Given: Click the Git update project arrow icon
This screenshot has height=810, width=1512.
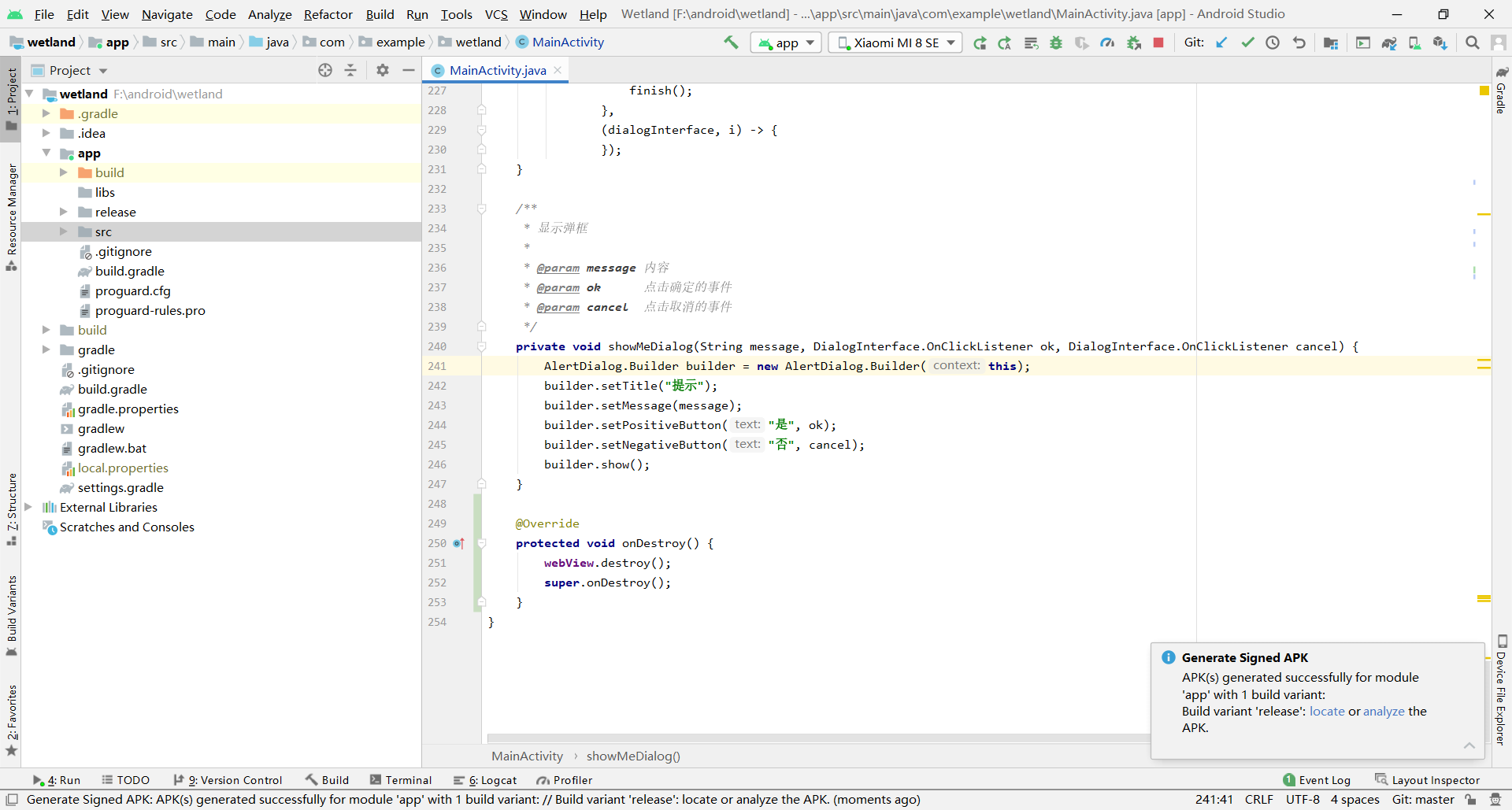Looking at the screenshot, I should [1221, 43].
